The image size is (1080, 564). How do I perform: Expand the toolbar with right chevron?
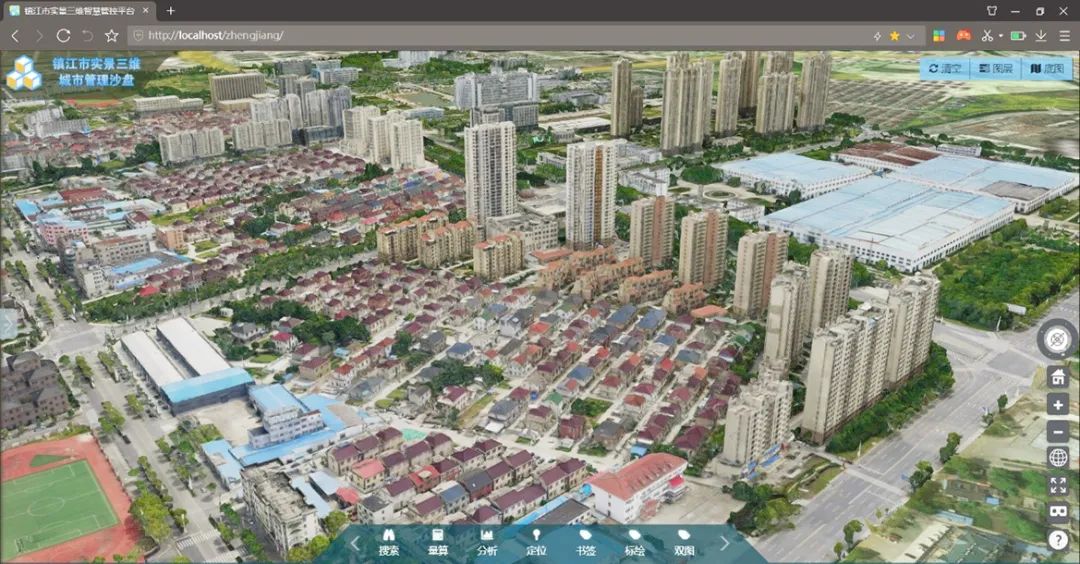[725, 543]
